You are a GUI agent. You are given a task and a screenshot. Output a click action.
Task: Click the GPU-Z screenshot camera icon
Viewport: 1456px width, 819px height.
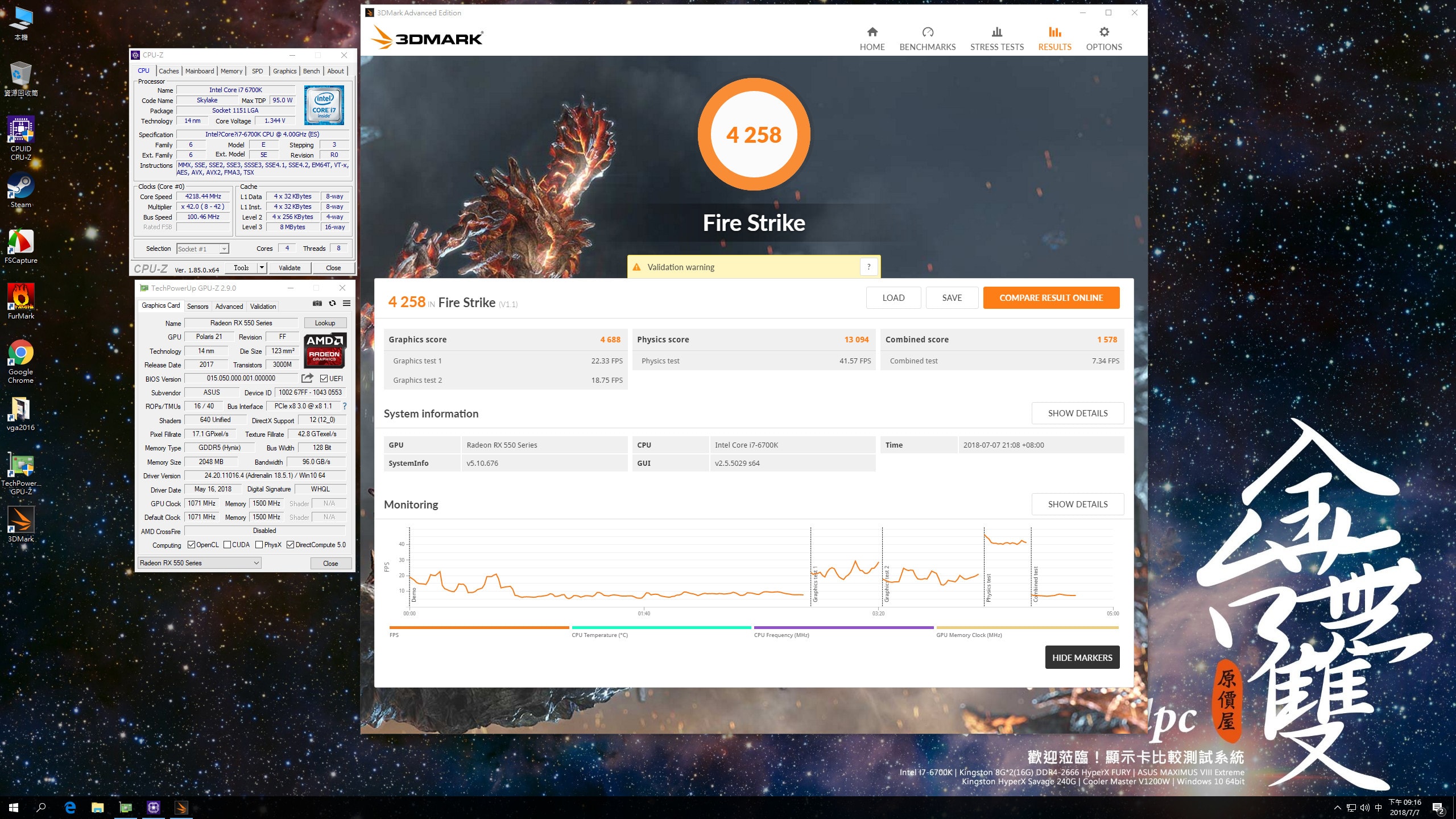click(317, 304)
